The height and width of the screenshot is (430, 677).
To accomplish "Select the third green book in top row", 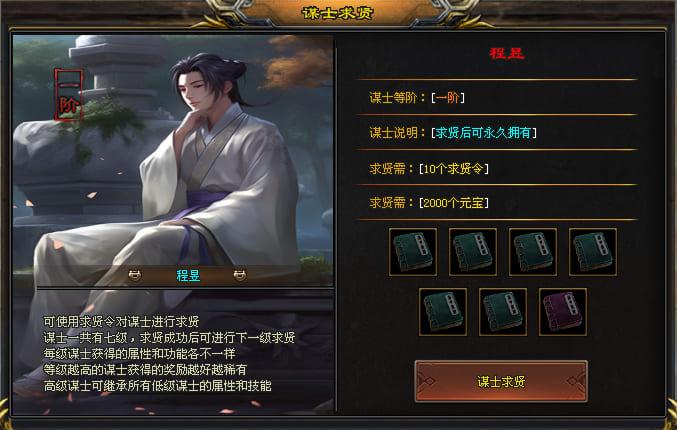I will click(x=533, y=252).
